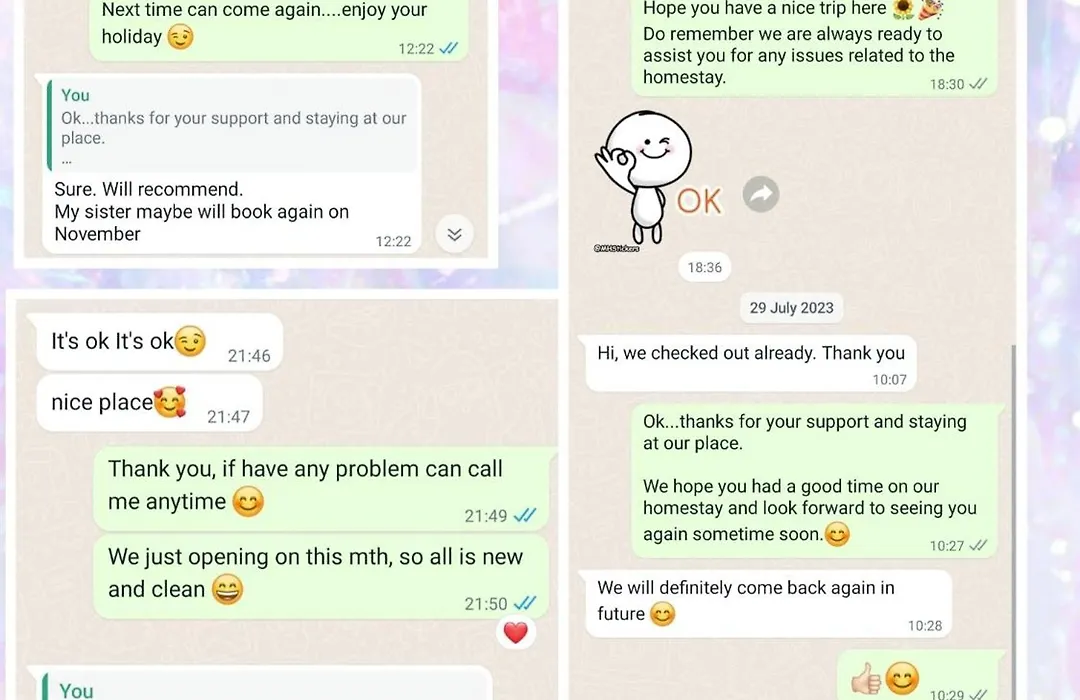
Task: Select 'We will definitely come back' message
Action: point(769,604)
